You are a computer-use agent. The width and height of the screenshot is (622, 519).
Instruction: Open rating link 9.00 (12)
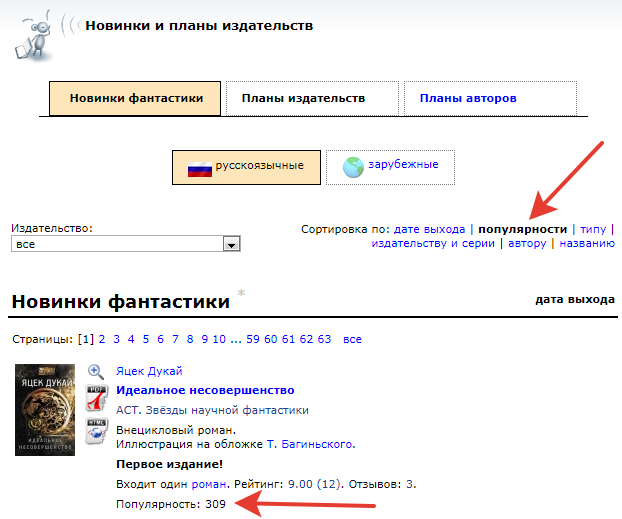(314, 484)
